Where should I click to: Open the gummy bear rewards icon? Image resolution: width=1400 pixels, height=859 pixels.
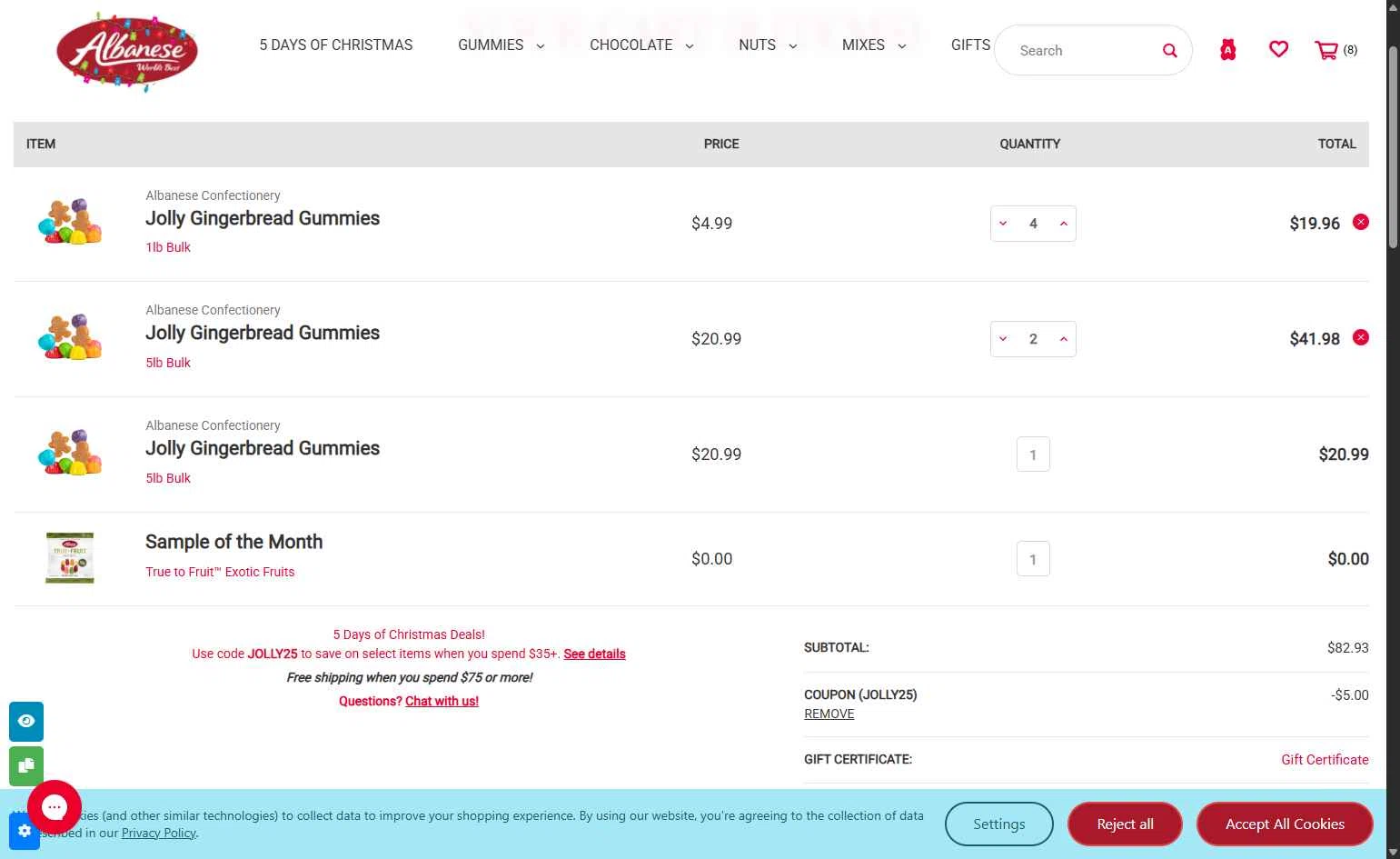1227,50
